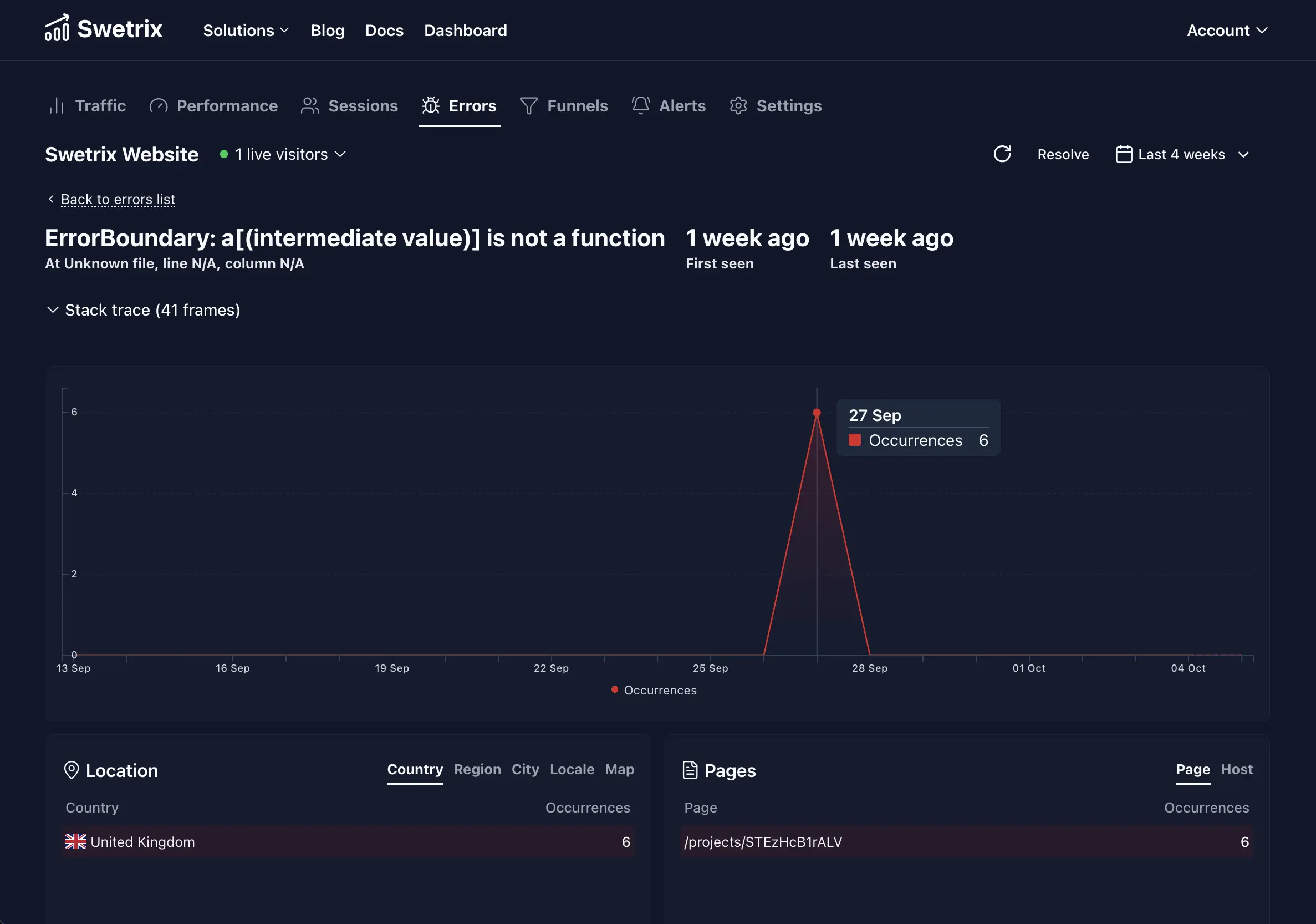The height and width of the screenshot is (924, 1316).
Task: Click the Resolve button
Action: [x=1063, y=154]
